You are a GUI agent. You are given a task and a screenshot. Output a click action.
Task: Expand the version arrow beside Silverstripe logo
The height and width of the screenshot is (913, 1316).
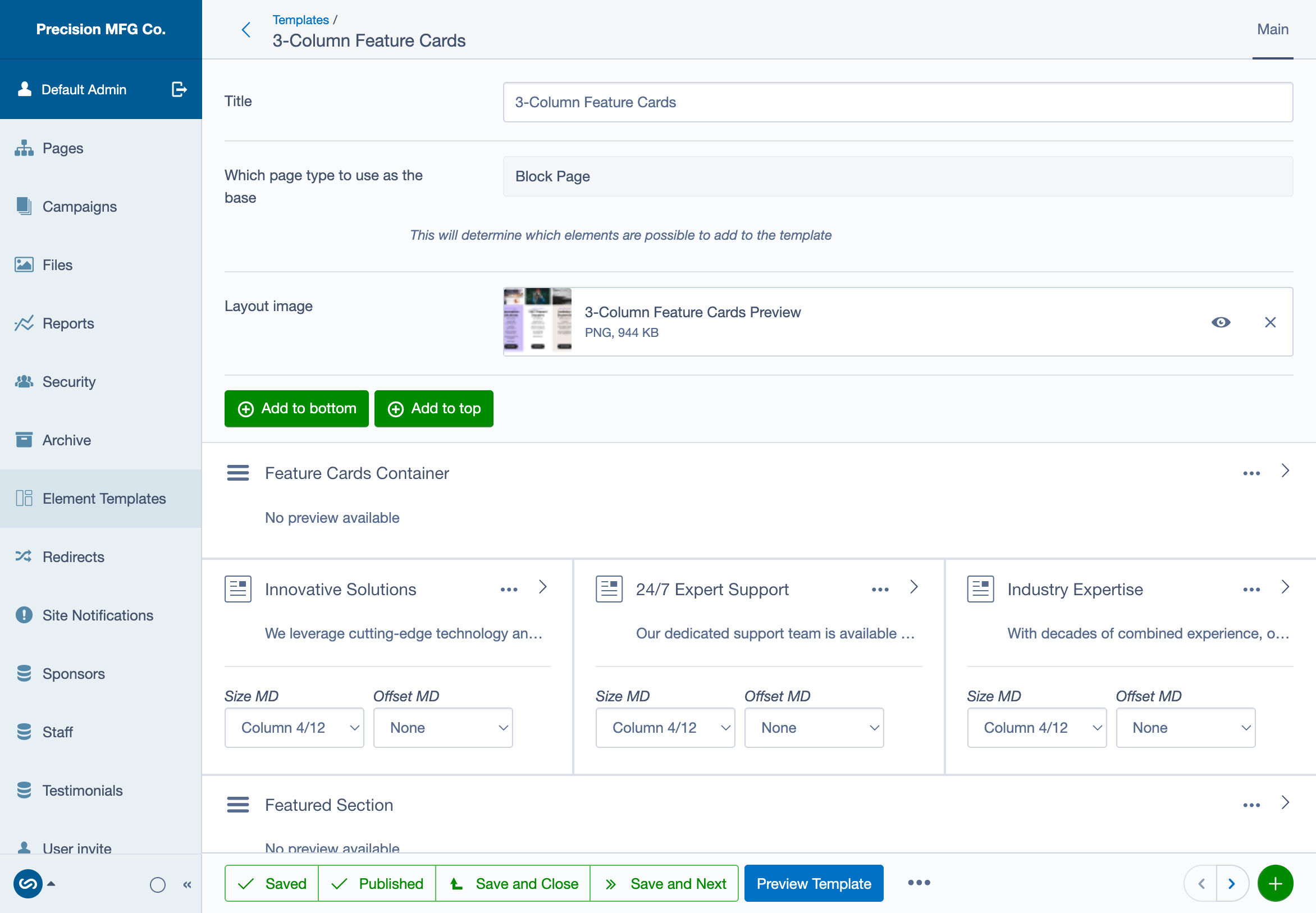tap(51, 884)
